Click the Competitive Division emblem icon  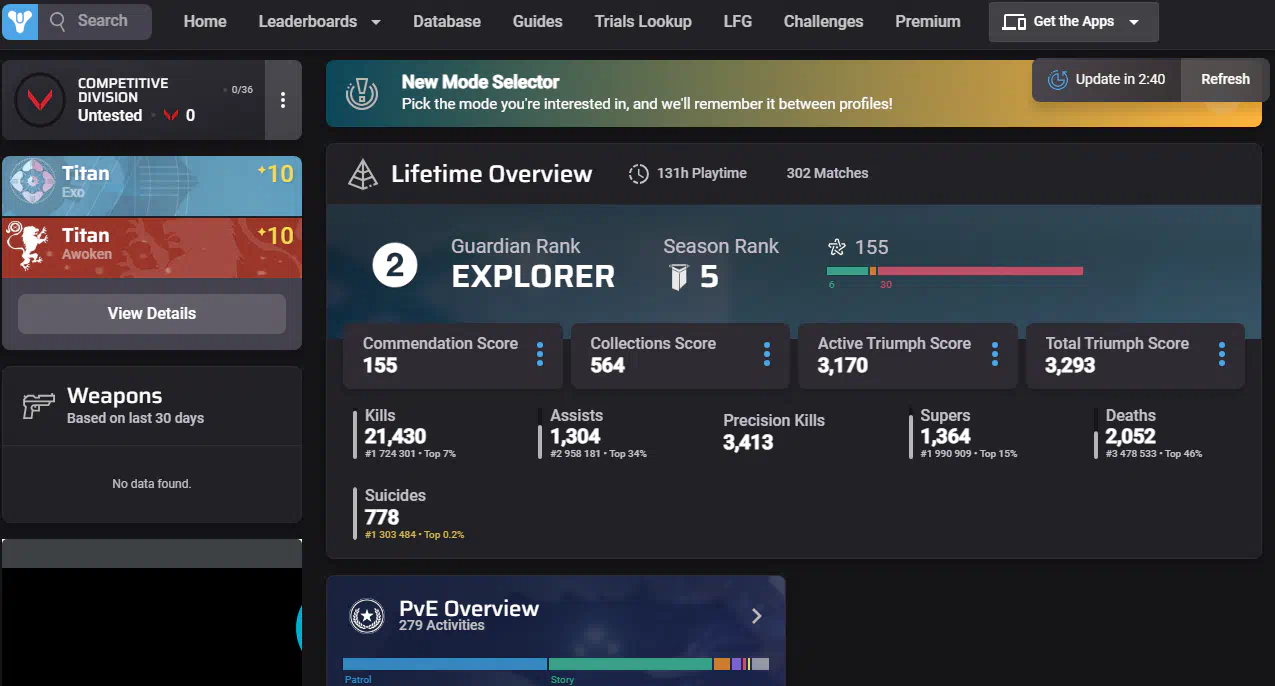41,100
